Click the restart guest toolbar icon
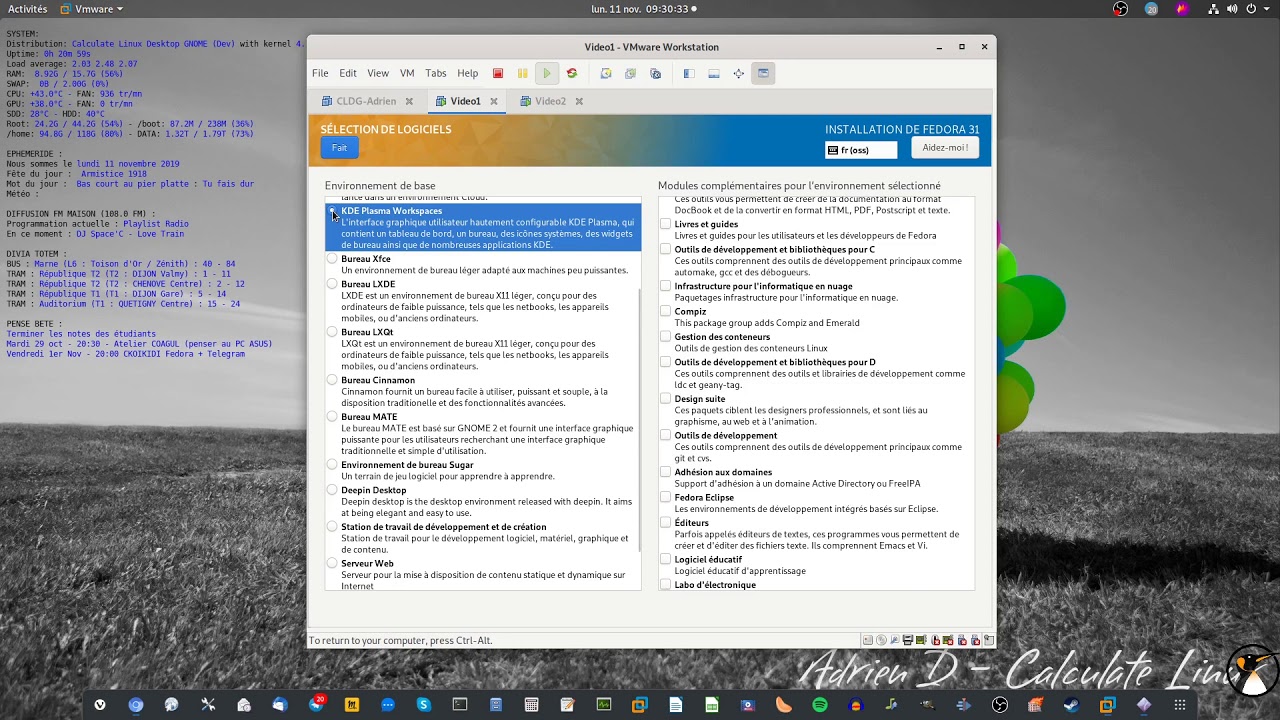This screenshot has height=720, width=1280. tap(572, 73)
